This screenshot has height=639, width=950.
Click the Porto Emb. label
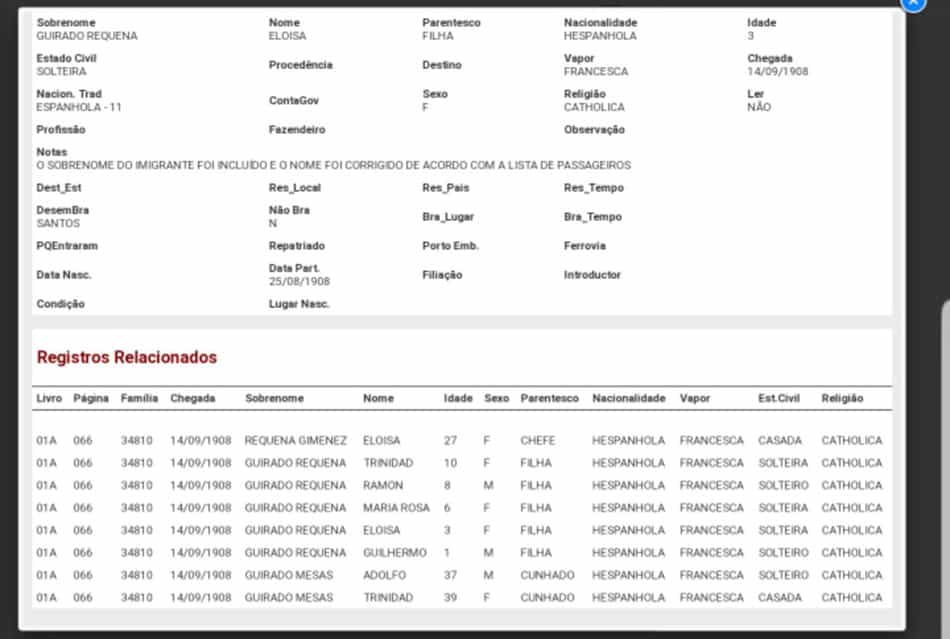450,246
